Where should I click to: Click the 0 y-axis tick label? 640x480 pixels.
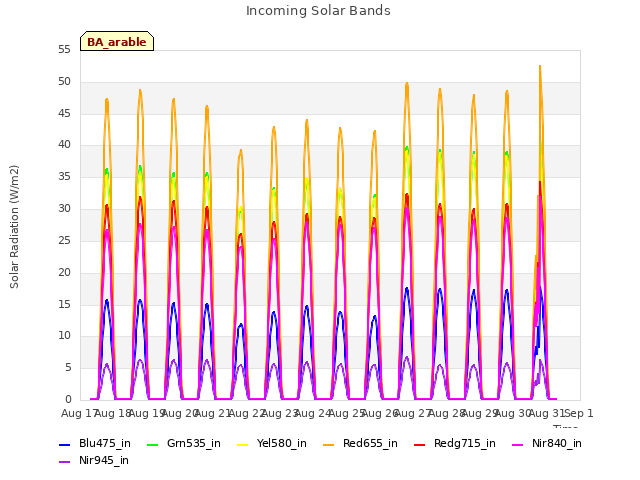[x=68, y=400]
